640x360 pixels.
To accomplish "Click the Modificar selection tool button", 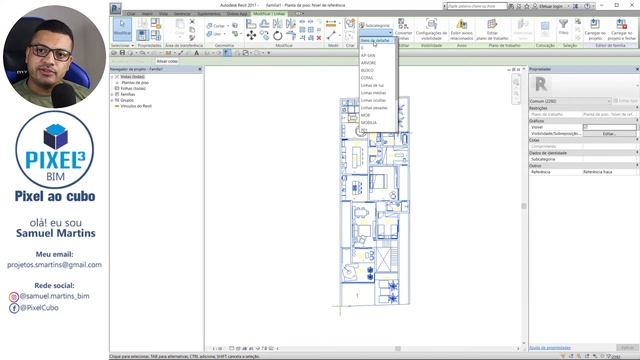I will [122, 29].
